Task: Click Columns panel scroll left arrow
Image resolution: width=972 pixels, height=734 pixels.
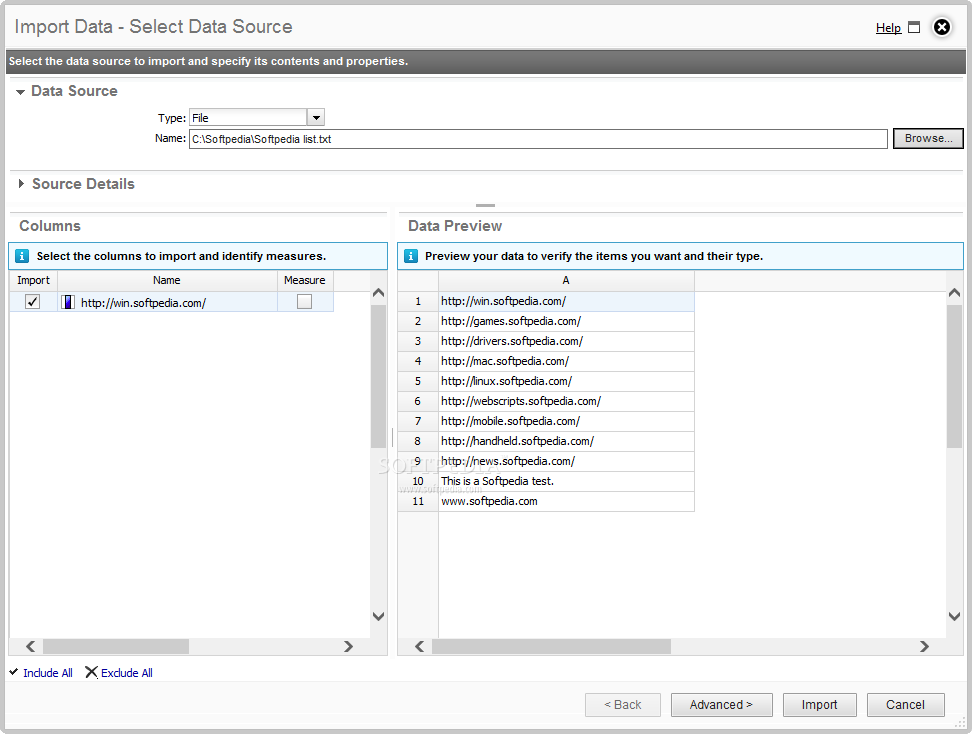Action: 30,647
